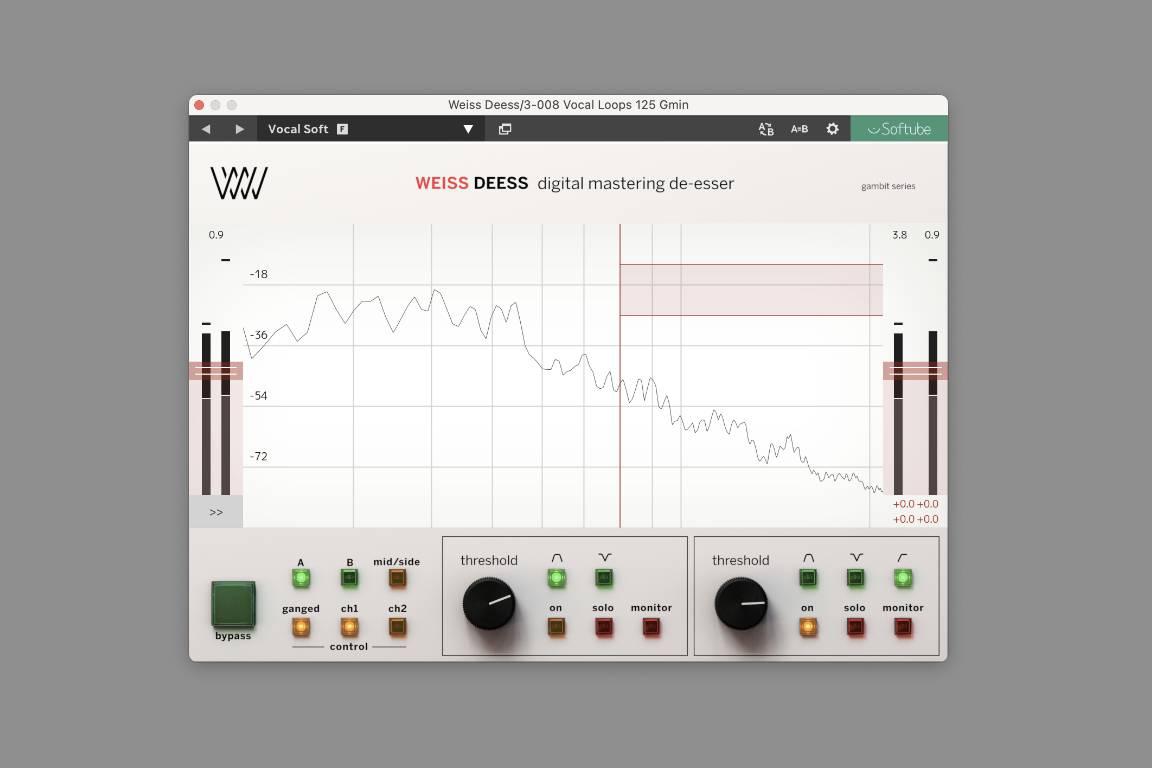The image size is (1152, 768).
Task: Toggle the ch2 control button
Action: coord(397,627)
